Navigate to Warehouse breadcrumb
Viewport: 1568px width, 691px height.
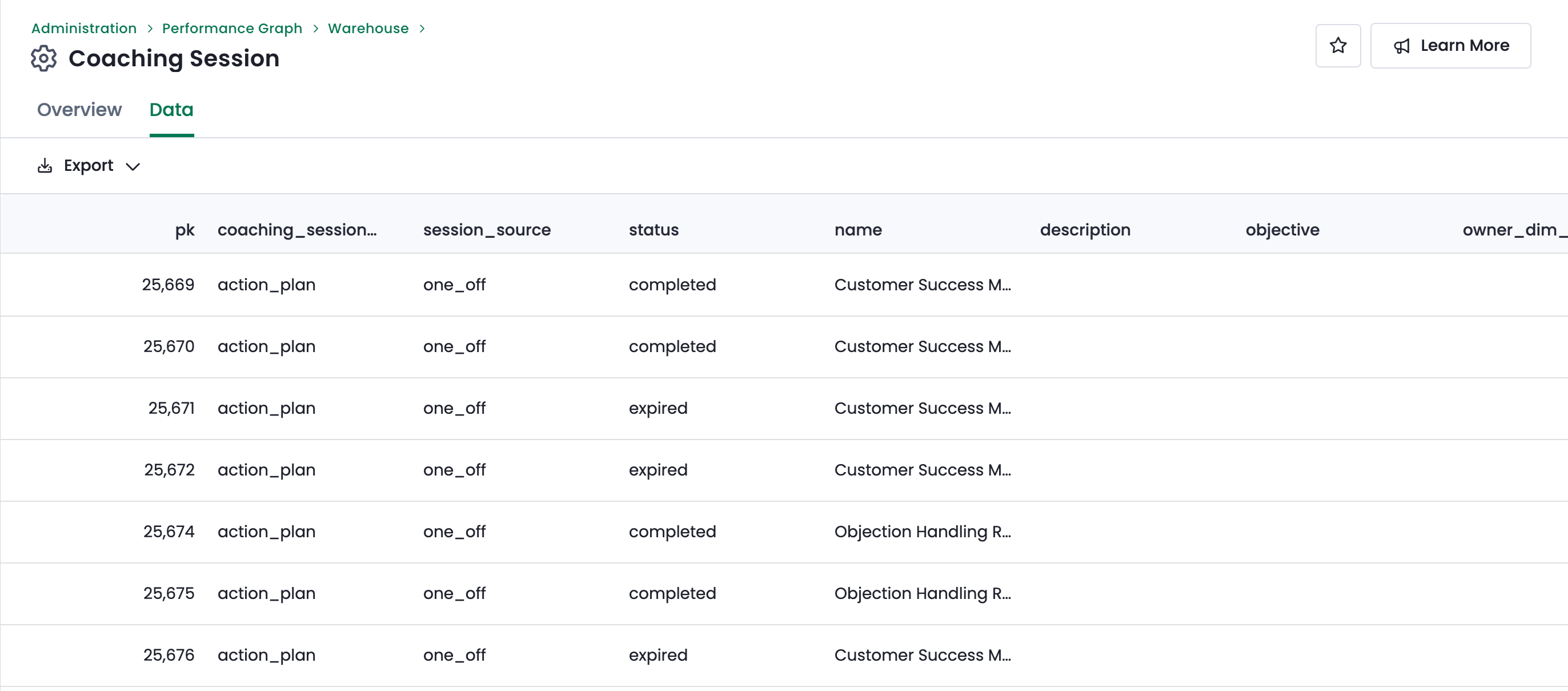click(x=368, y=29)
